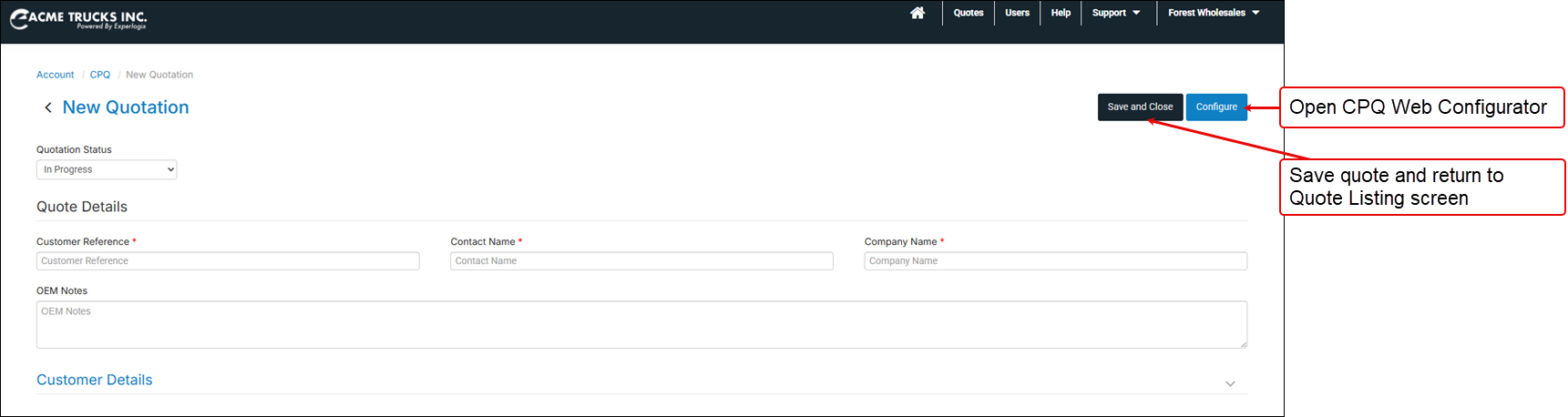This screenshot has width=1568, height=417.
Task: Expand the Customer Details section heading
Action: (95, 380)
